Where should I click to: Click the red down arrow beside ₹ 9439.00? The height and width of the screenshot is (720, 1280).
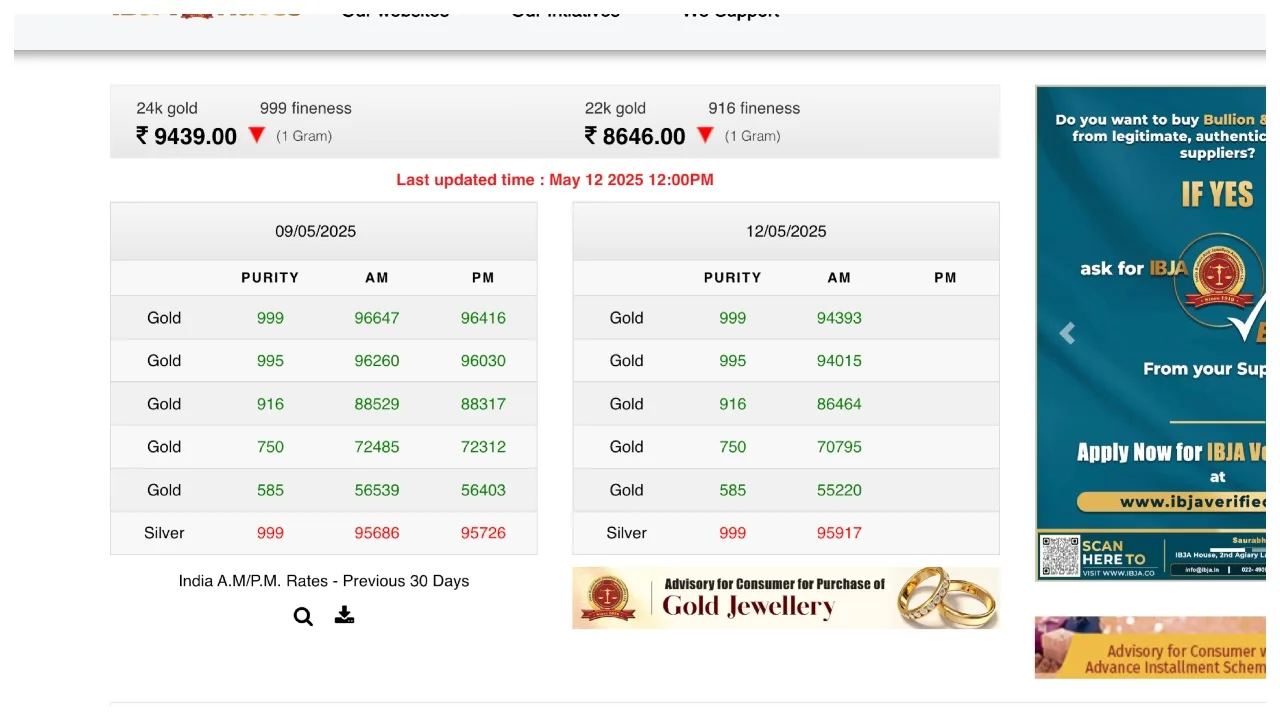[257, 135]
